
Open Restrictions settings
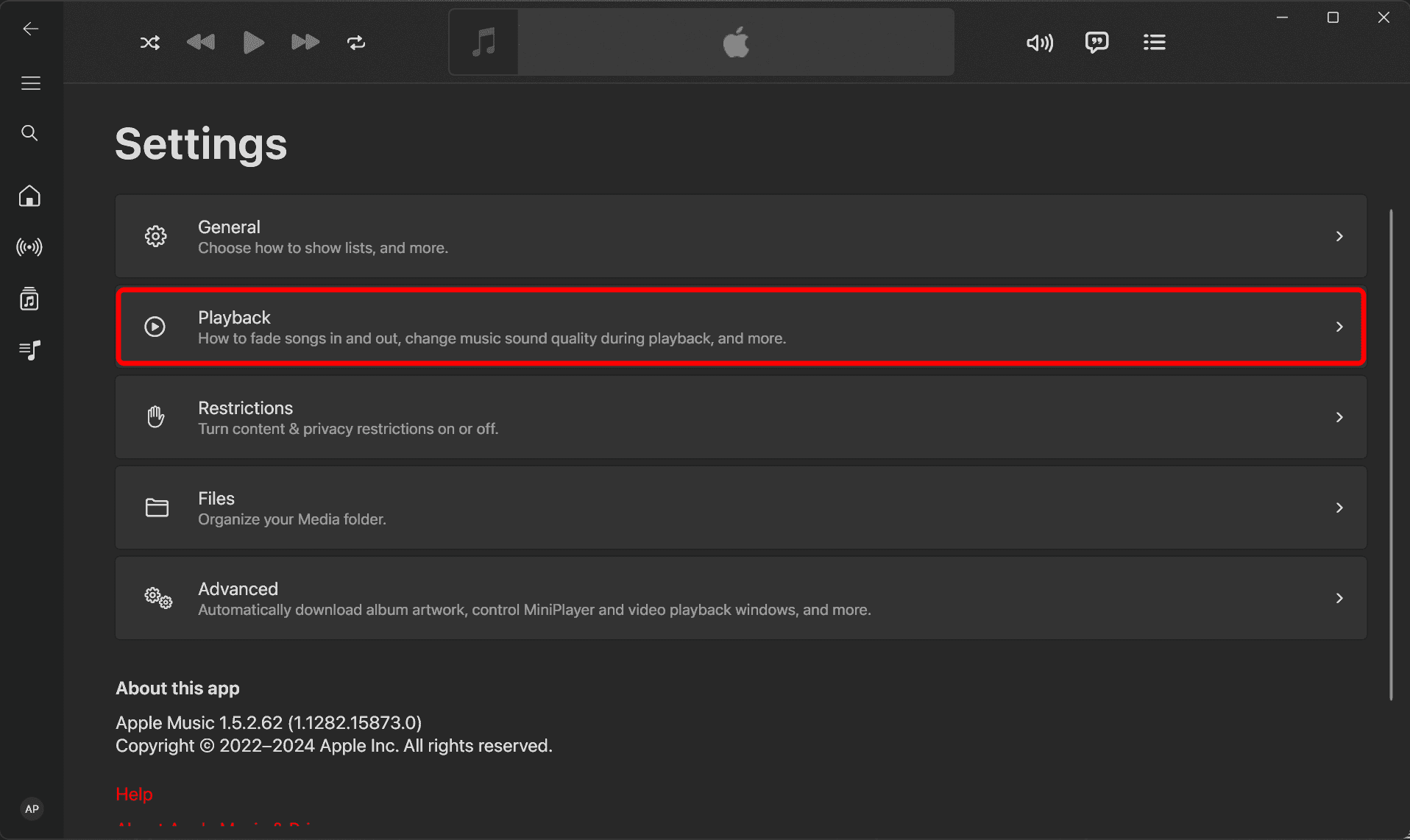click(x=740, y=417)
